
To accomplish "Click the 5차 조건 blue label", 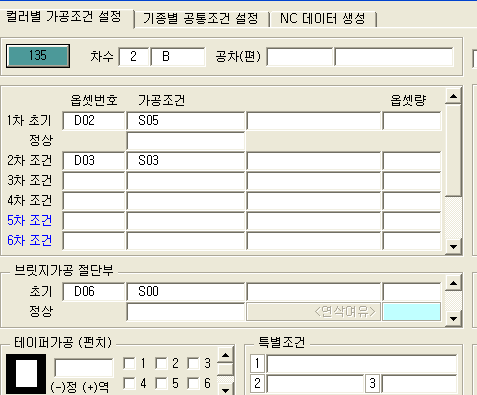I will coord(30,220).
